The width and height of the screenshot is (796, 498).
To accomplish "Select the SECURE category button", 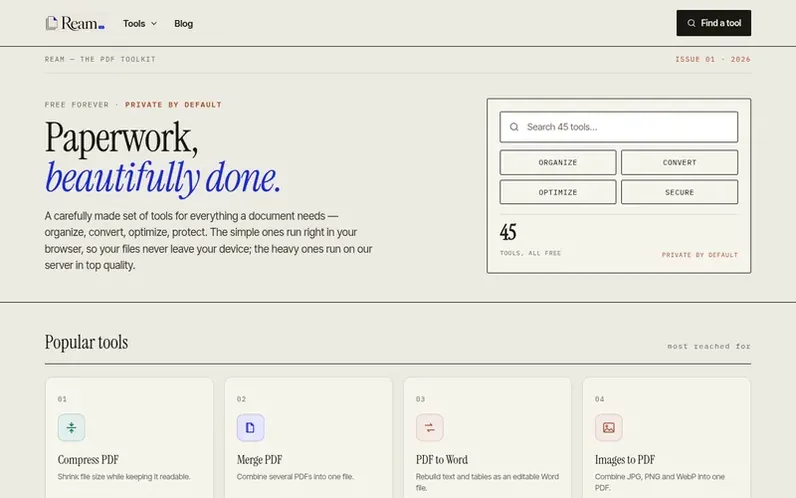I will click(679, 192).
